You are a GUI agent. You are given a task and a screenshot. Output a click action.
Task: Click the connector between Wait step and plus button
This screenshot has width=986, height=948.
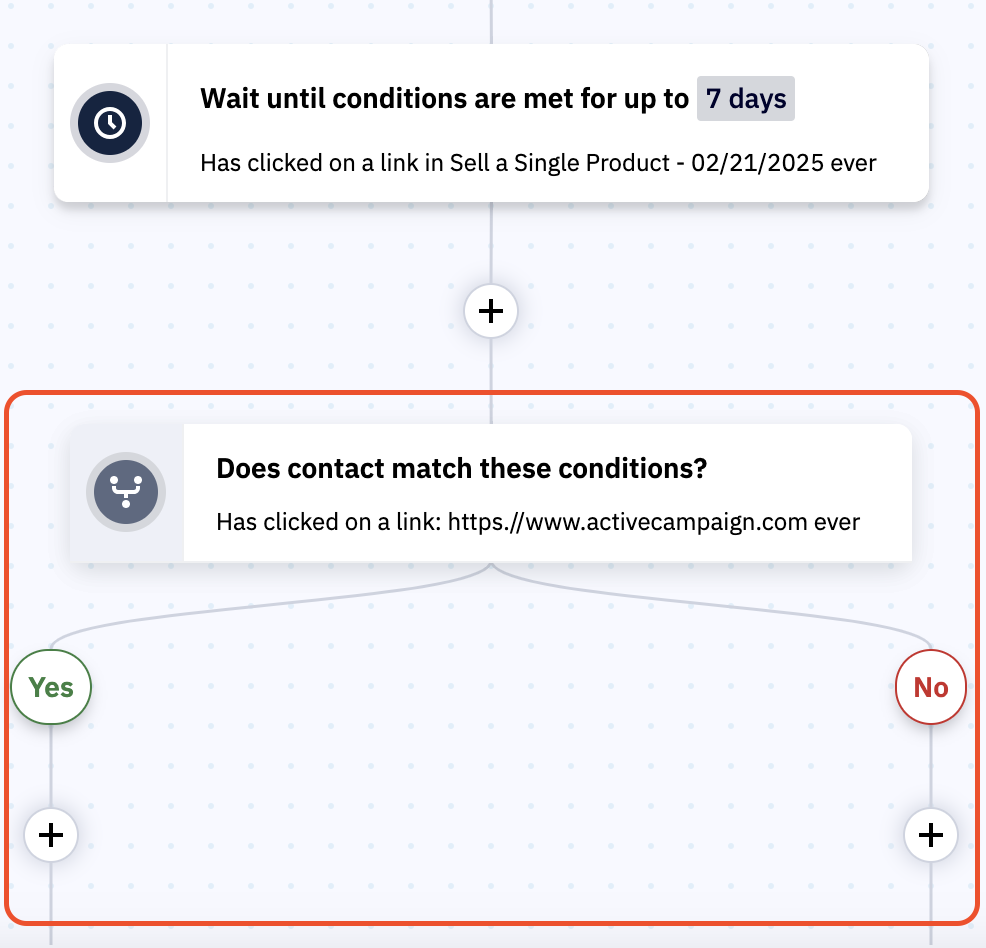point(491,245)
